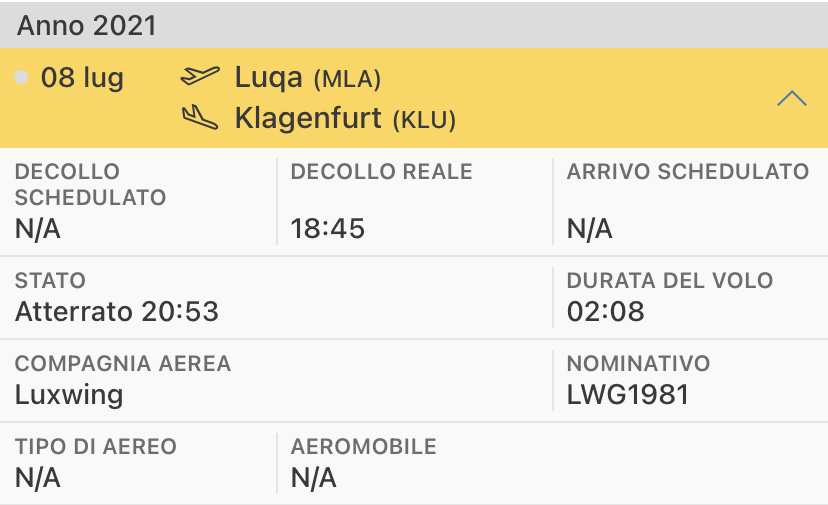This screenshot has height=505, width=828.
Task: Click the Compagnia Aerea label
Action: pos(123,364)
